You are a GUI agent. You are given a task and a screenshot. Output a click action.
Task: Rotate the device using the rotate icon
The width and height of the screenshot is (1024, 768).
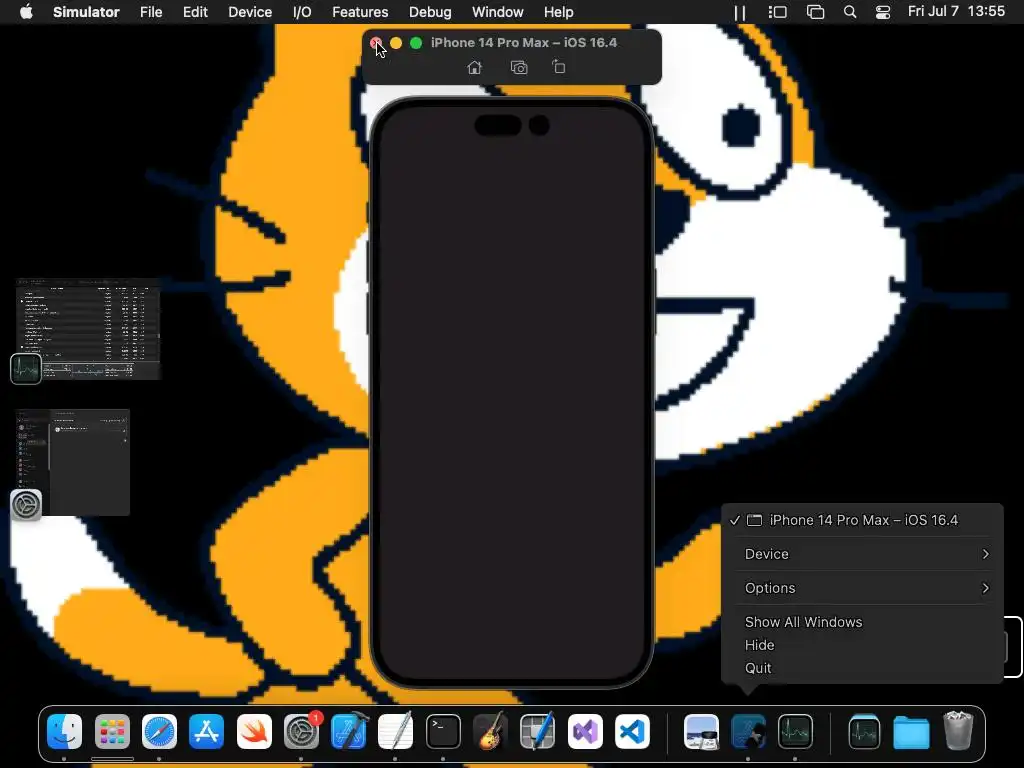click(559, 67)
